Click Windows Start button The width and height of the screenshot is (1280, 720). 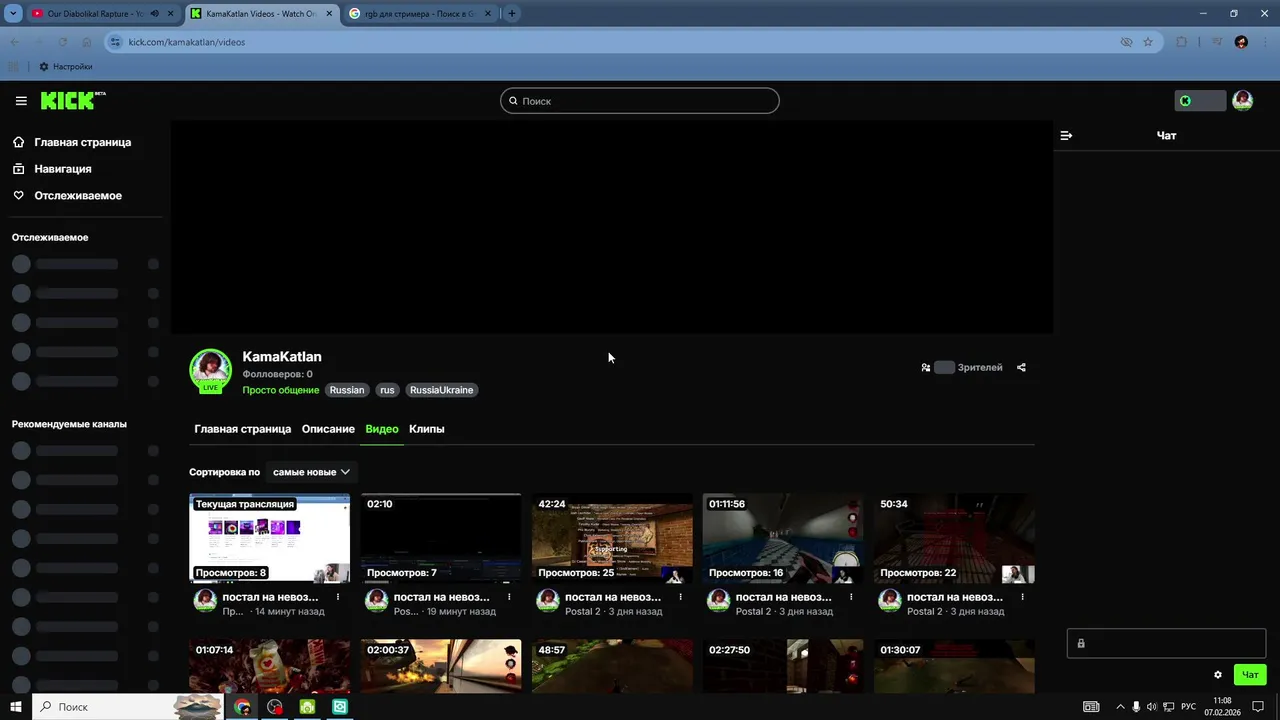[16, 707]
